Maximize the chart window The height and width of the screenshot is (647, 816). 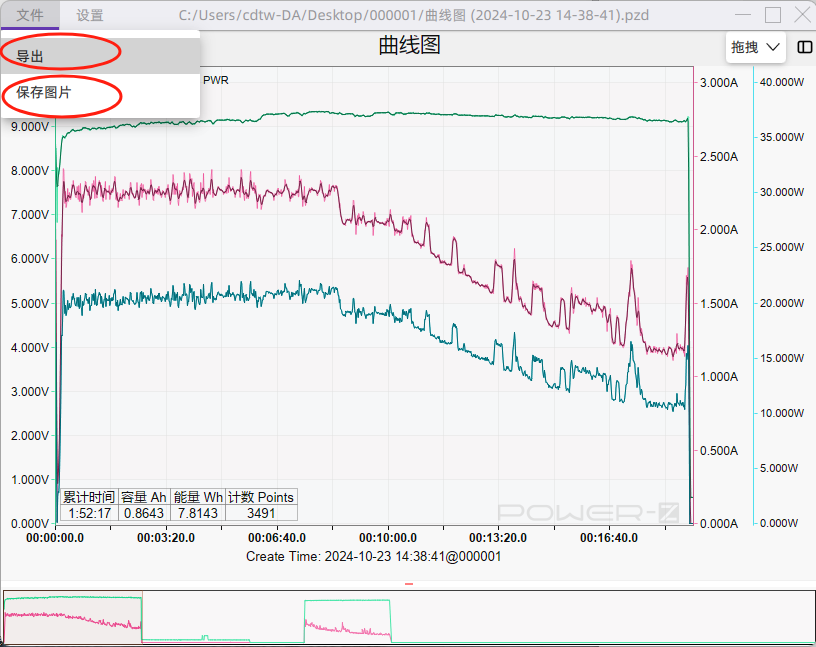[x=772, y=15]
